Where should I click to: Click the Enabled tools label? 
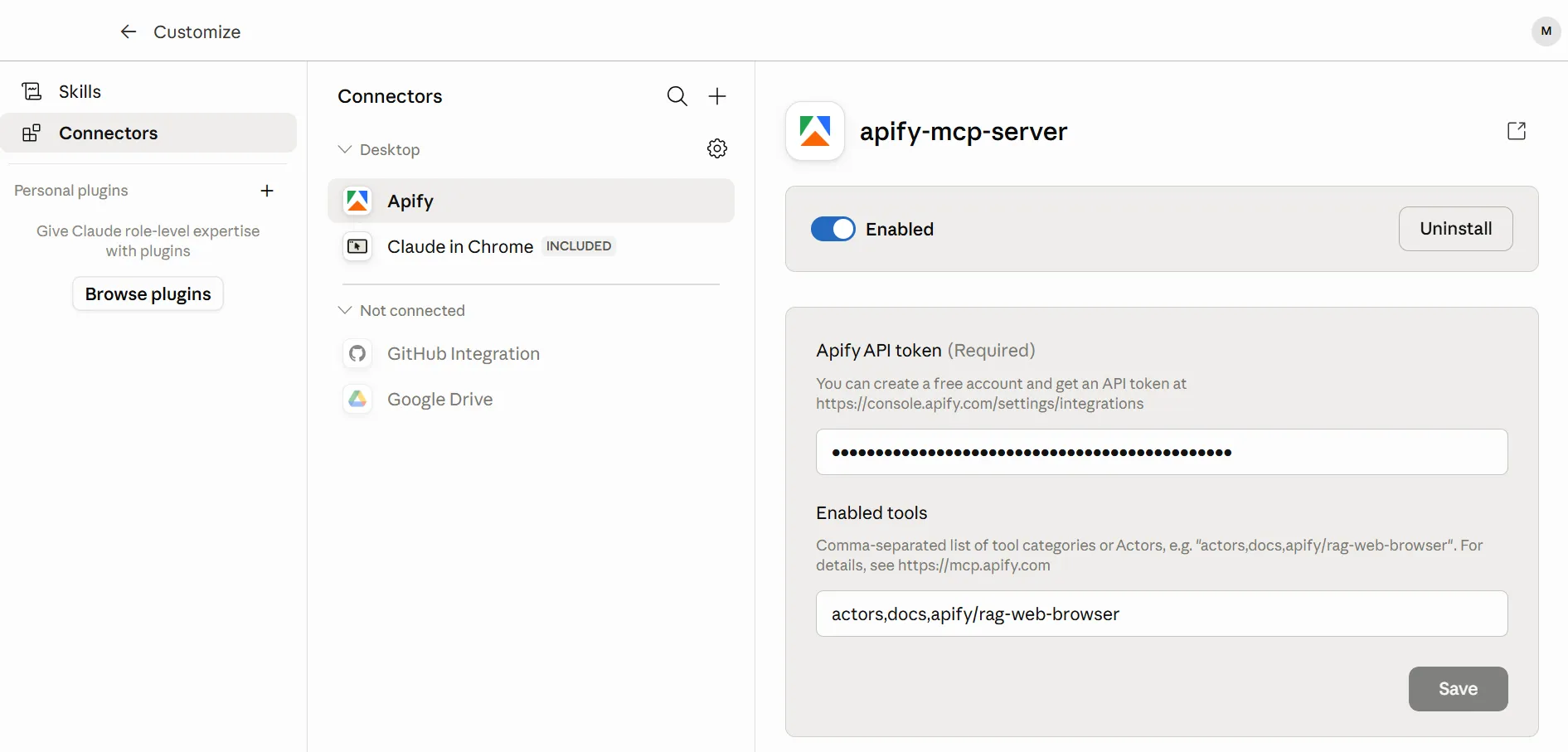[871, 513]
